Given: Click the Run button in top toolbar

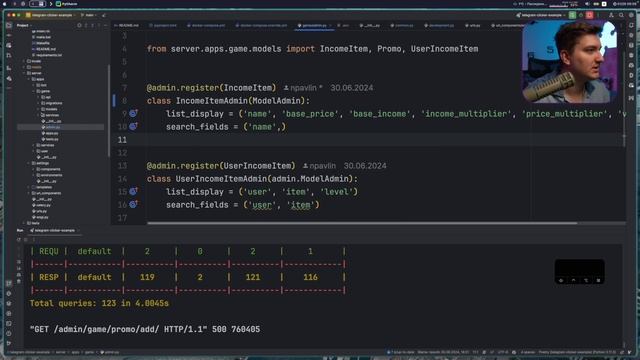Looking at the screenshot, I should click(573, 15).
